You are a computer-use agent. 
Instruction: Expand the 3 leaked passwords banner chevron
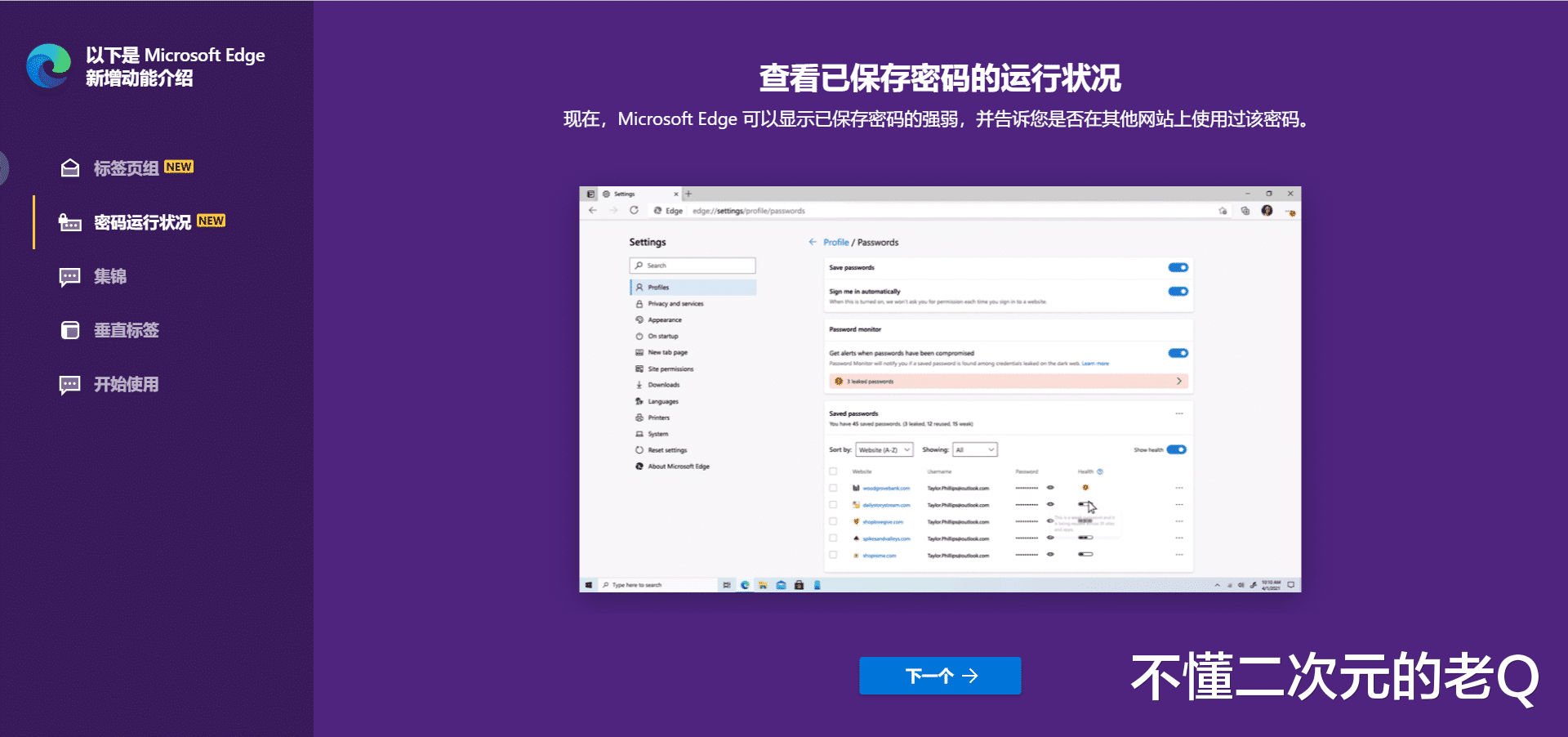[1178, 382]
